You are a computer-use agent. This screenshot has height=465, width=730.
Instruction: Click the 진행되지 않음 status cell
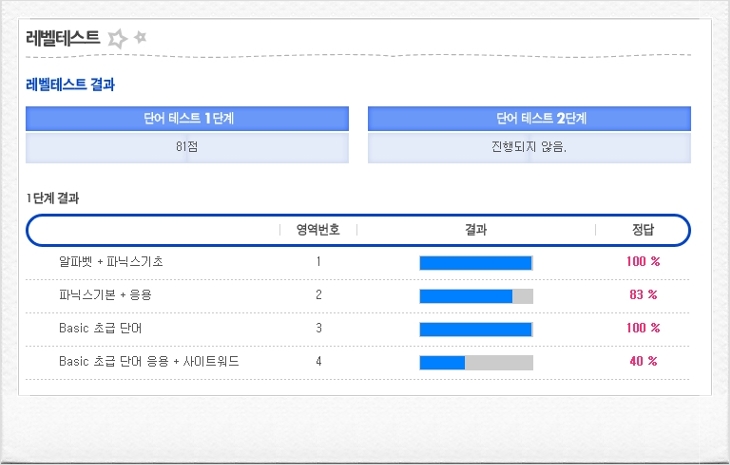coord(529,147)
